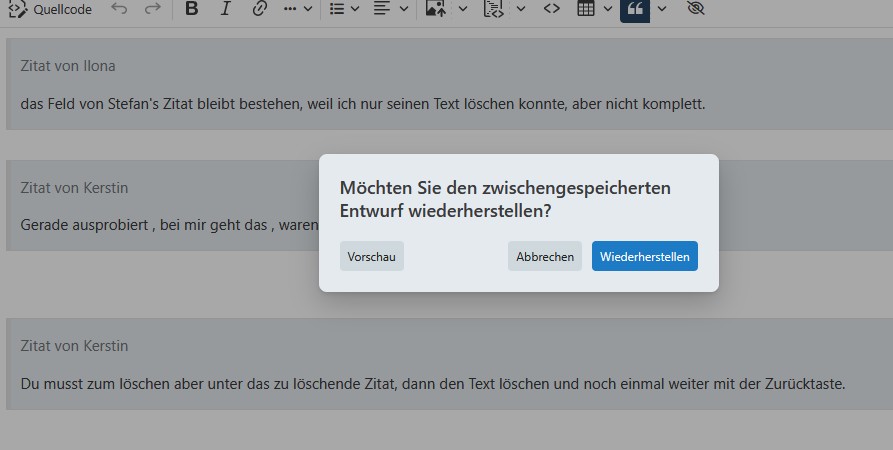Click the blue Wiederherstellen button
The image size is (893, 450).
645,257
